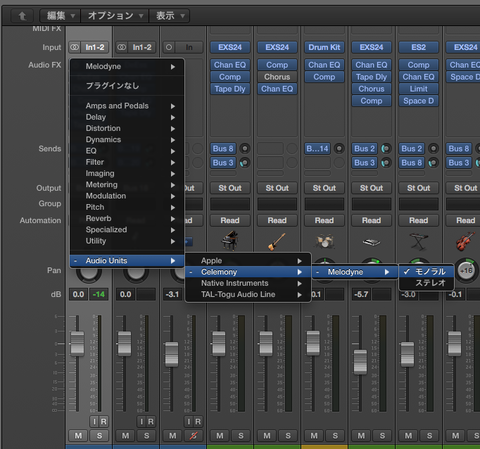Mute the piano EXS24 channel

(x=220, y=435)
